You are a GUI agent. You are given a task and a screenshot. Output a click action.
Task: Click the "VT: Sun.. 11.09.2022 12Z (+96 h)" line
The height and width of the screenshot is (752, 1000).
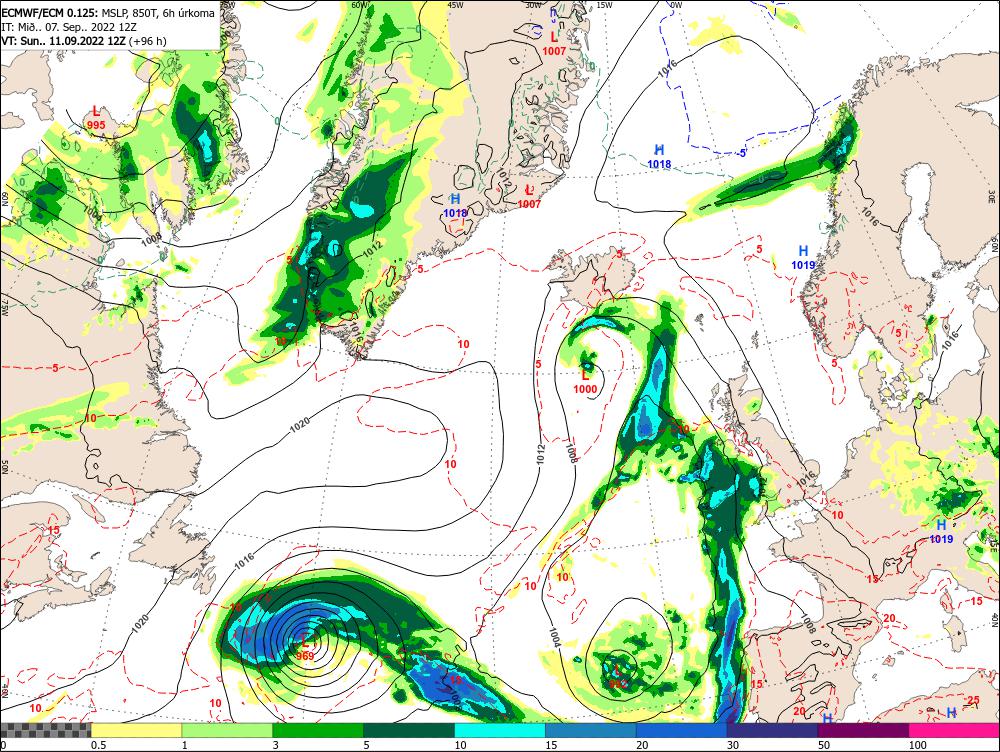tap(84, 41)
